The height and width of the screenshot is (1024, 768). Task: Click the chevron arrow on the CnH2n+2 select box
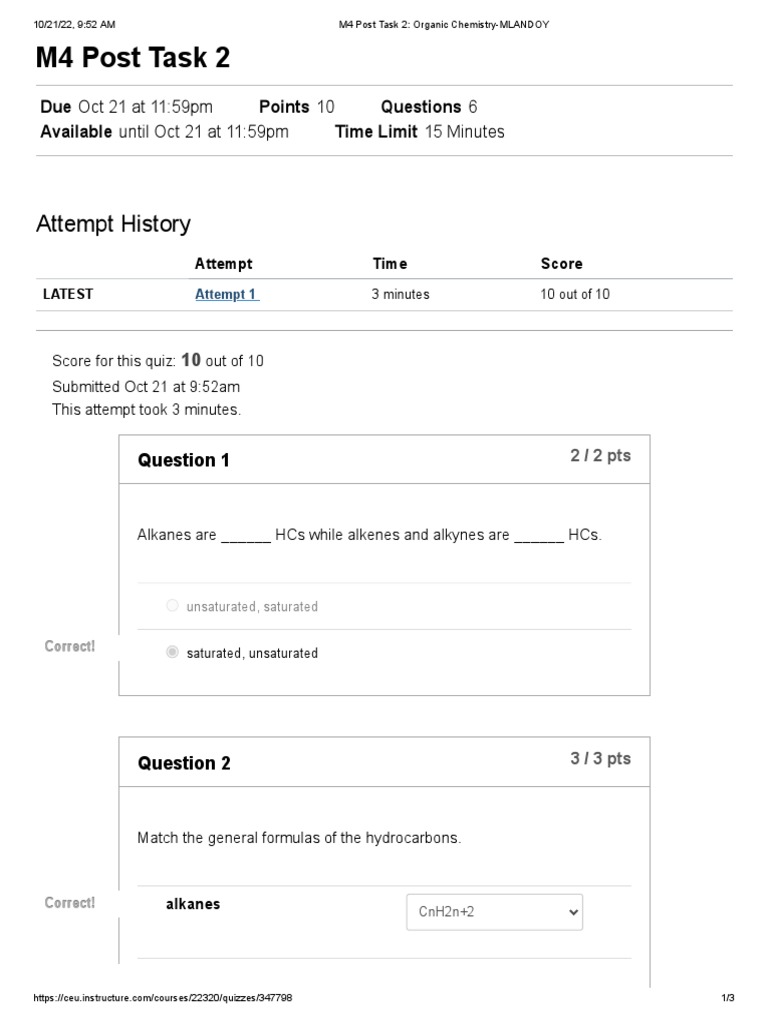[572, 912]
